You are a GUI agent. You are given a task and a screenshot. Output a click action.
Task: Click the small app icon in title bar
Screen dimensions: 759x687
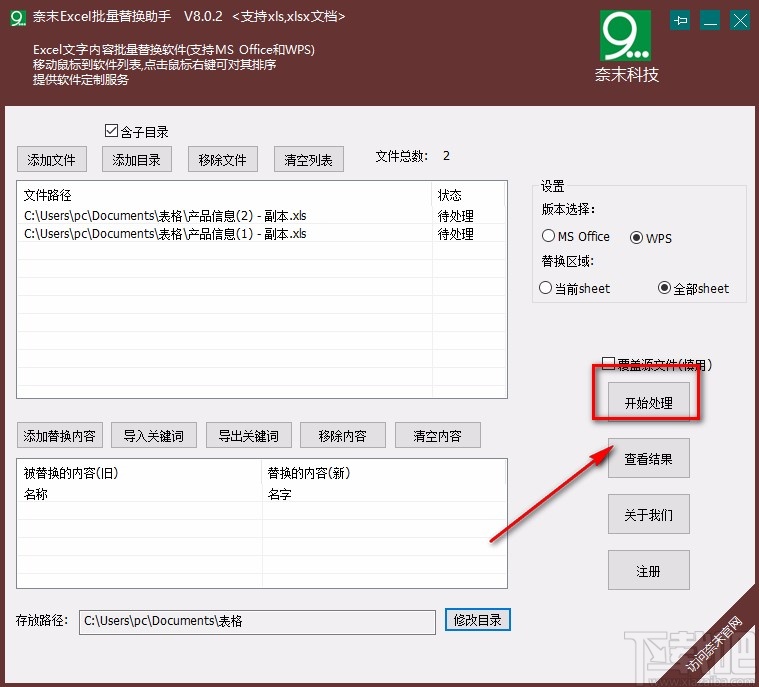point(18,18)
